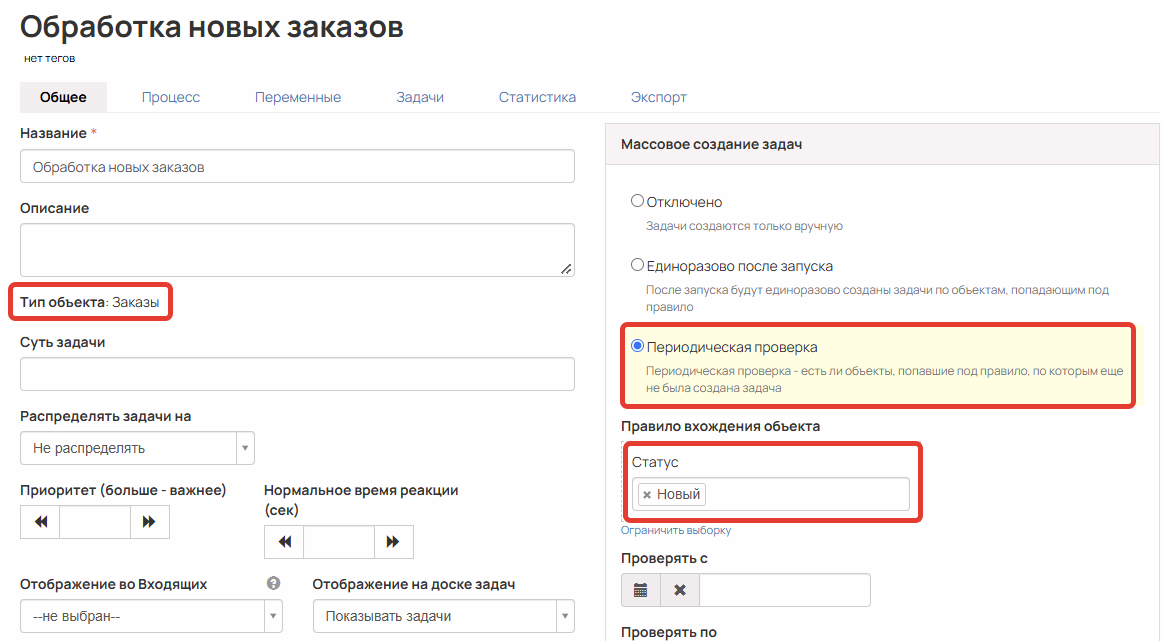The height and width of the screenshot is (641, 1165).
Task: Expand Отображение во Входящих dropdown
Action: point(152,616)
